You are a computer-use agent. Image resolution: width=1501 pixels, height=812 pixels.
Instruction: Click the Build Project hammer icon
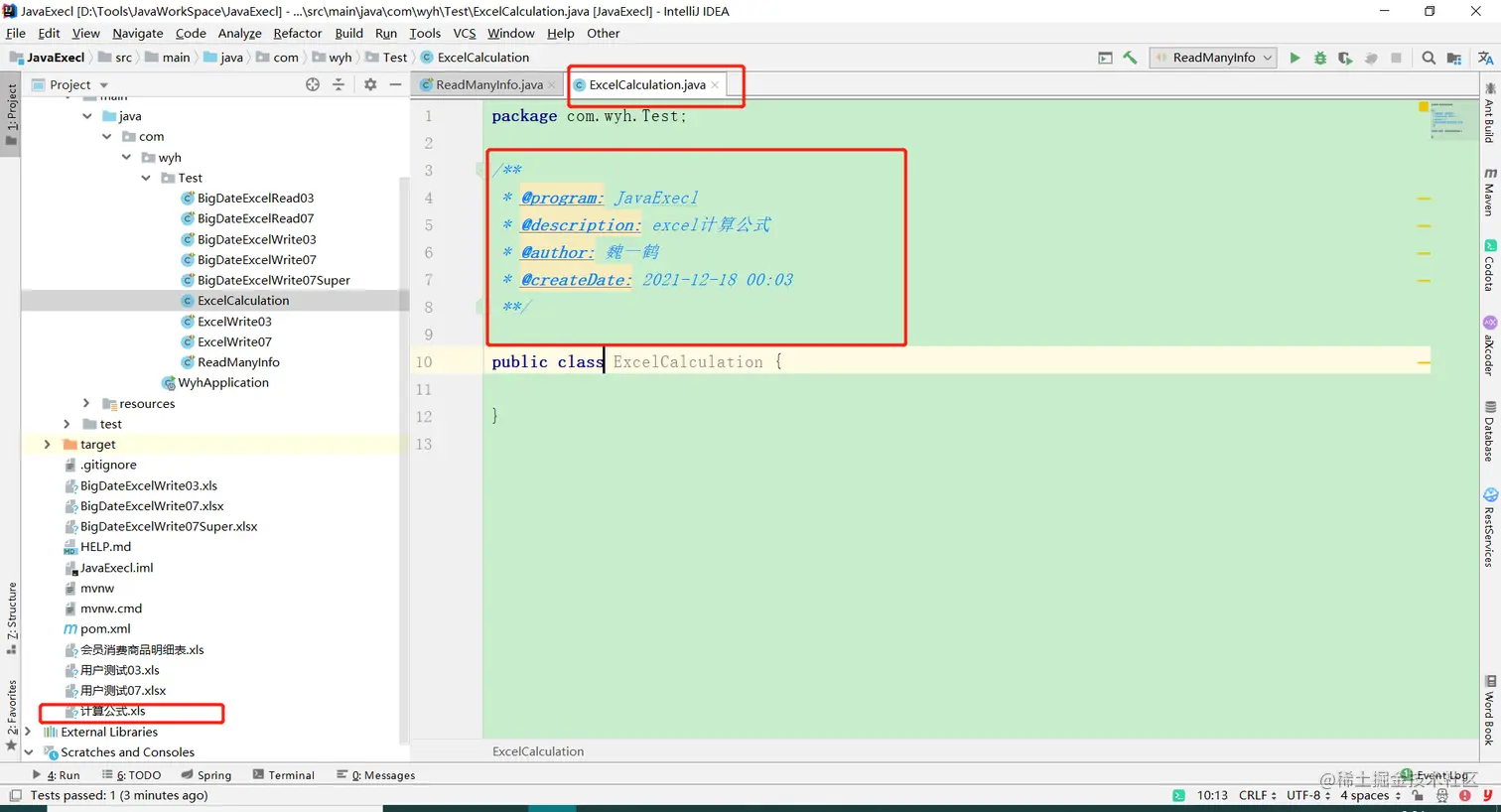click(x=1130, y=58)
